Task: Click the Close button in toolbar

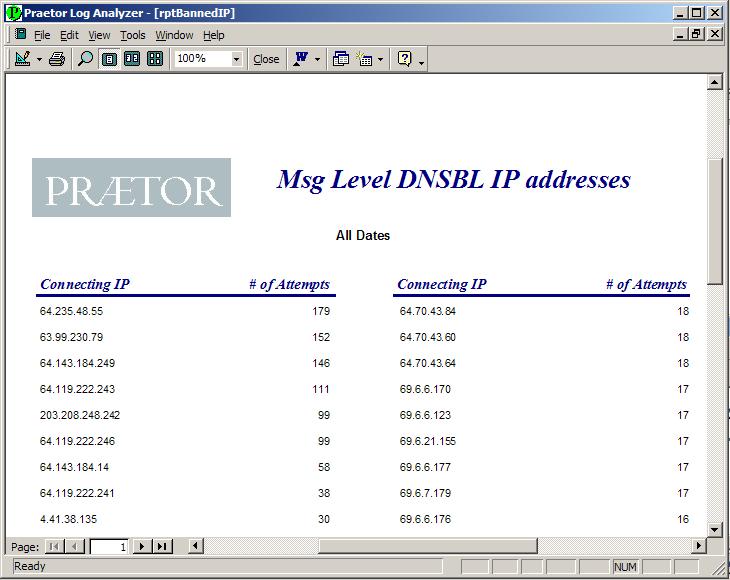Action: (x=266, y=59)
